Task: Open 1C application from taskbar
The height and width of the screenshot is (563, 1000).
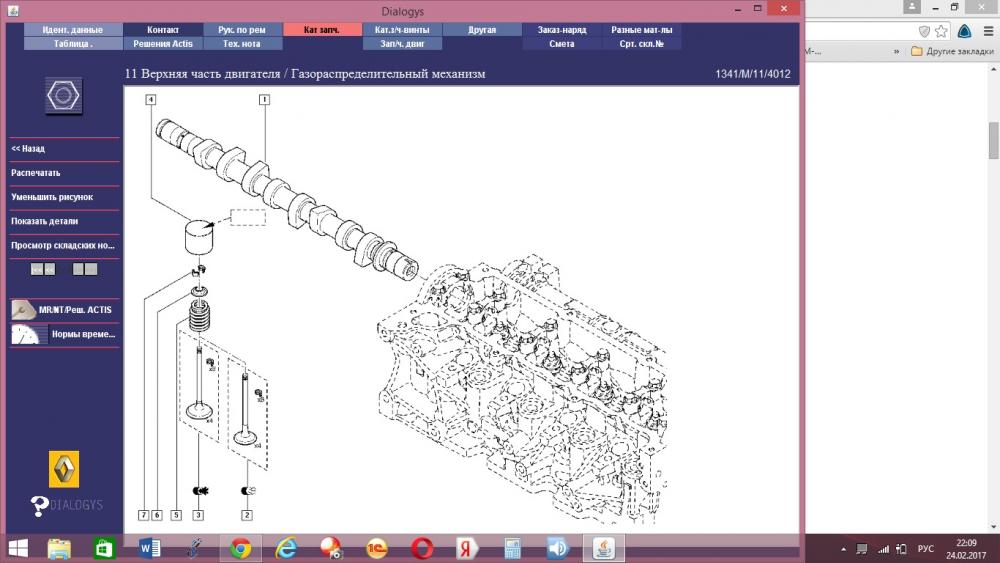Action: [377, 548]
